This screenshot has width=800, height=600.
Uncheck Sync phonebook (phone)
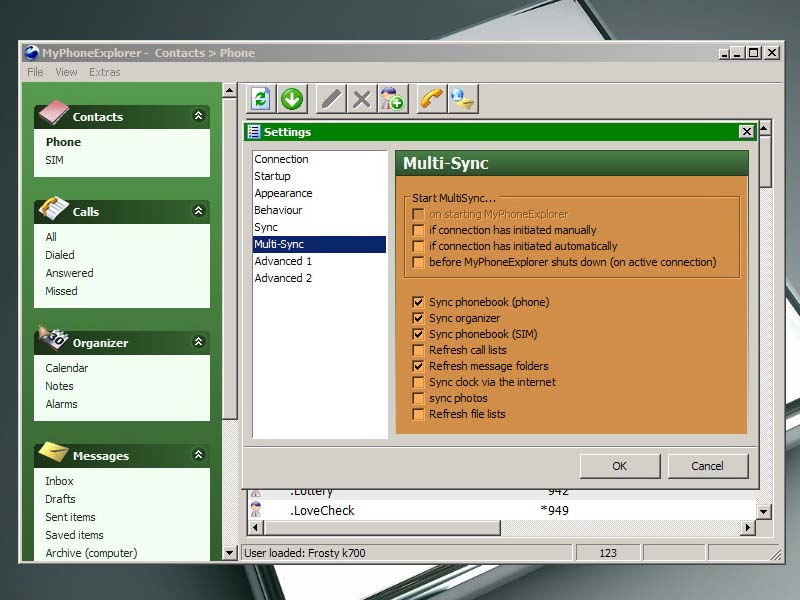tap(418, 302)
